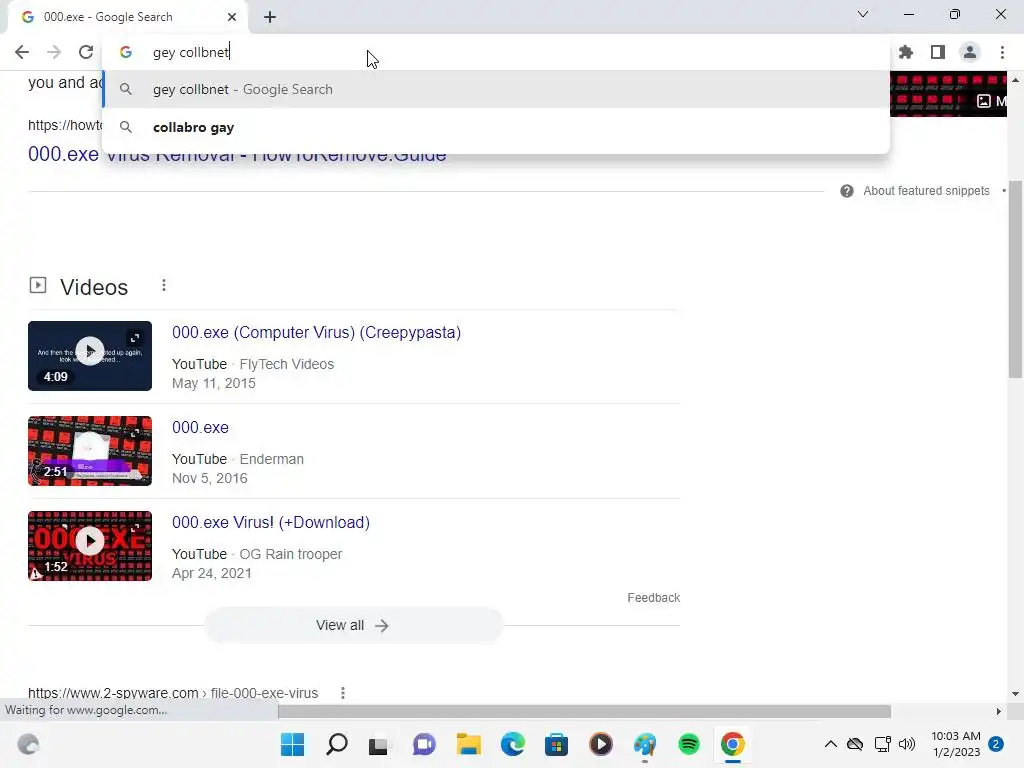Image resolution: width=1024 pixels, height=768 pixels.
Task: Click the address bar with 'gey collbnet'
Action: [496, 52]
